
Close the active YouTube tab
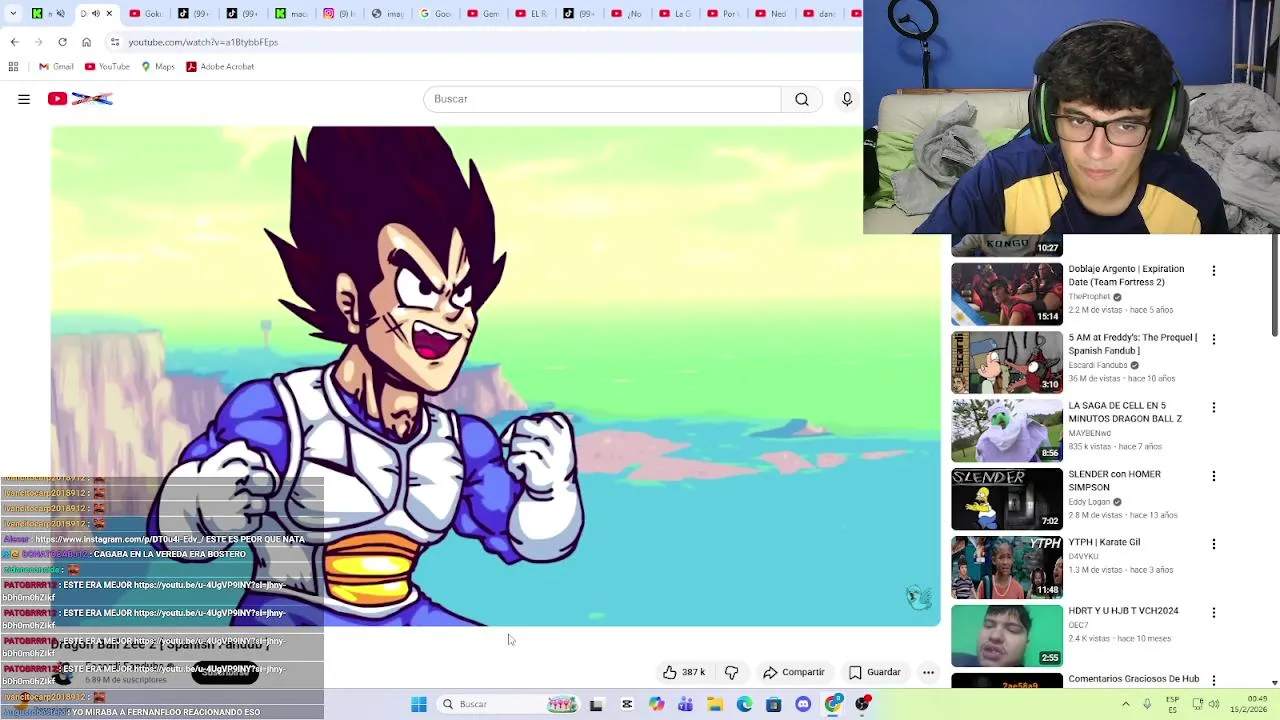click(109, 14)
